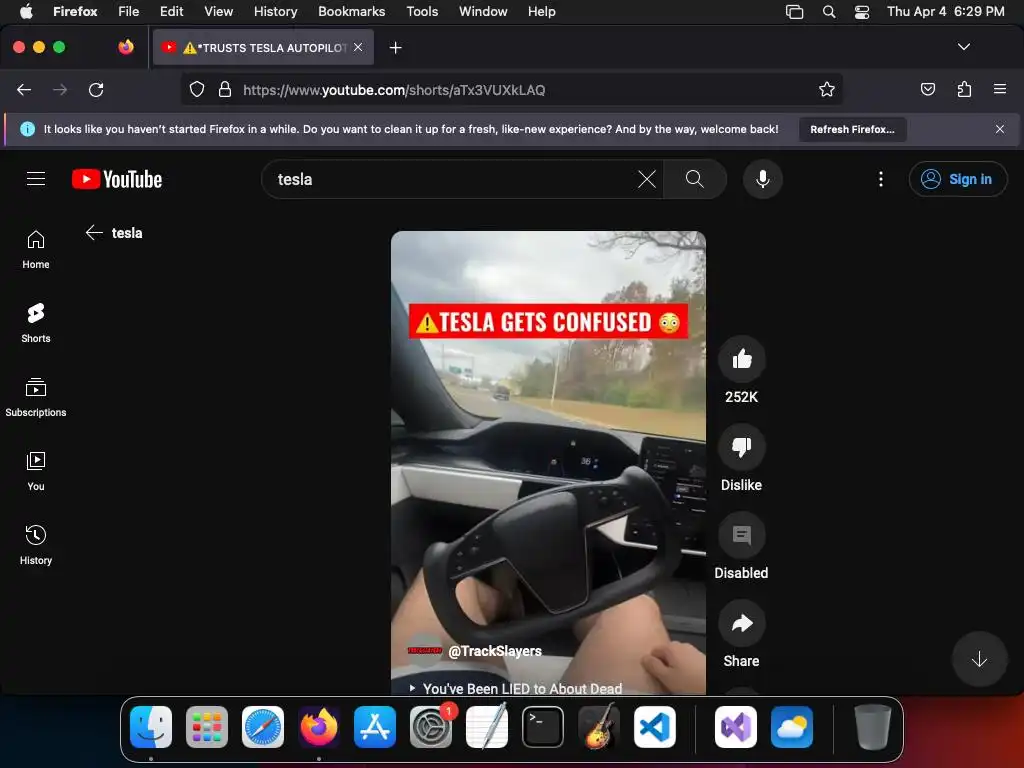The height and width of the screenshot is (768, 1024).
Task: Open the Bookmarks menu
Action: tap(351, 11)
